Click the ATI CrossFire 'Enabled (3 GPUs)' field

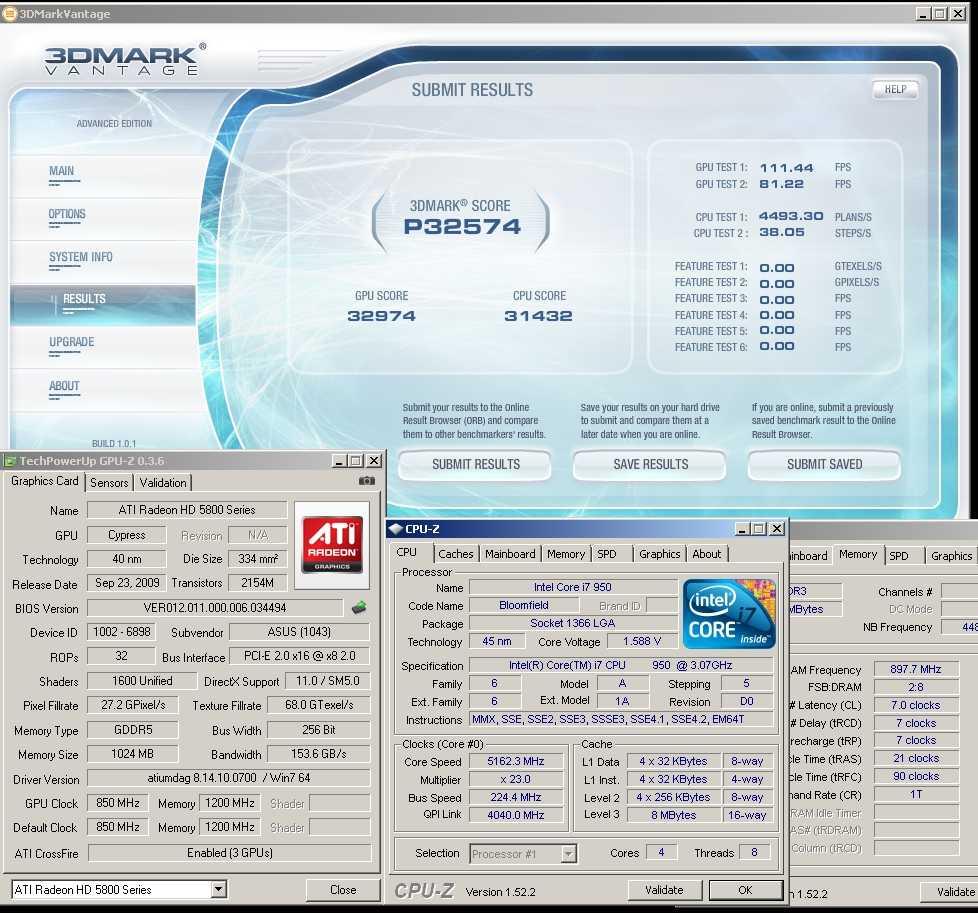point(230,853)
